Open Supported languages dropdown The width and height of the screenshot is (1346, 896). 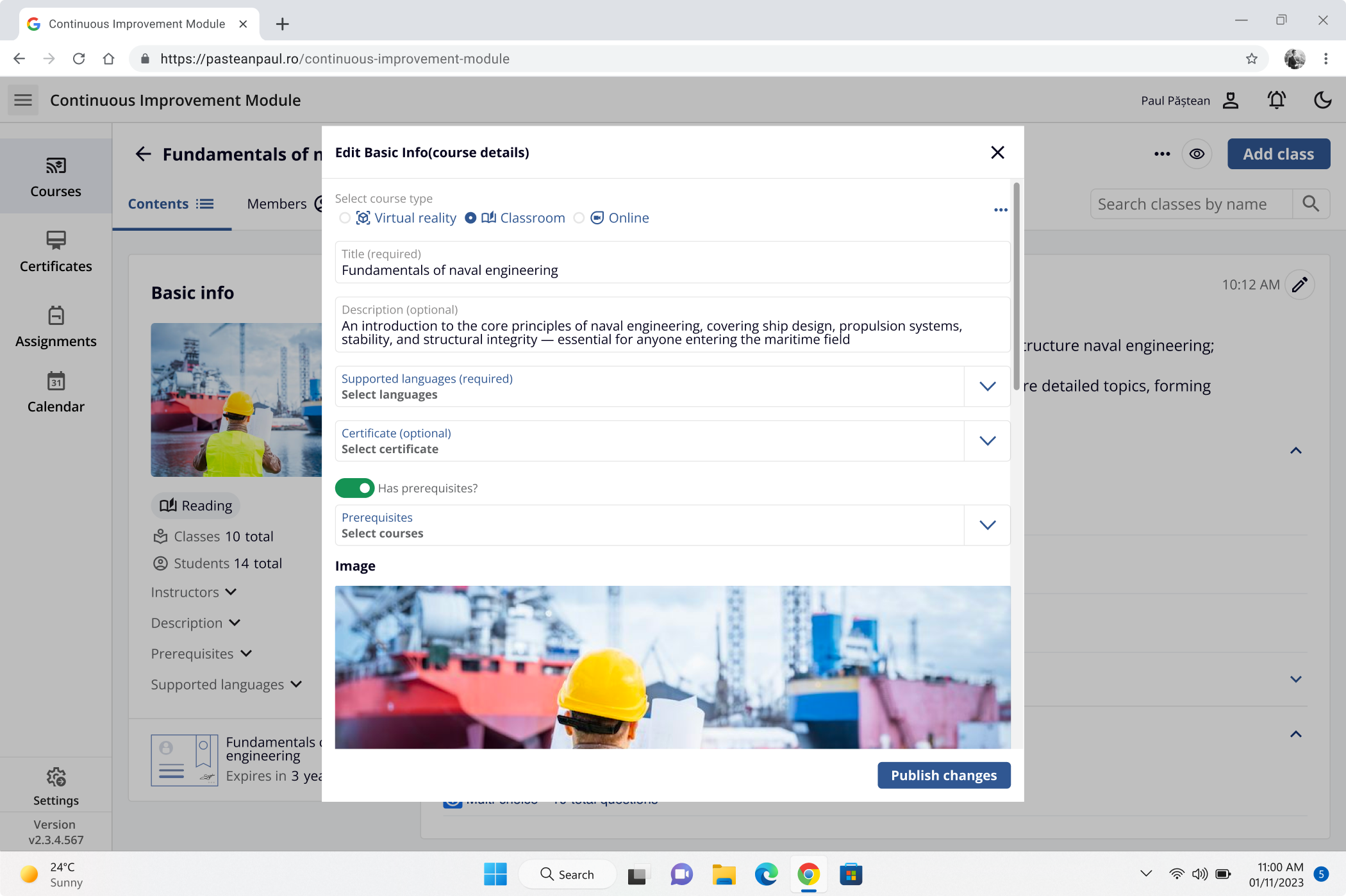coord(987,386)
